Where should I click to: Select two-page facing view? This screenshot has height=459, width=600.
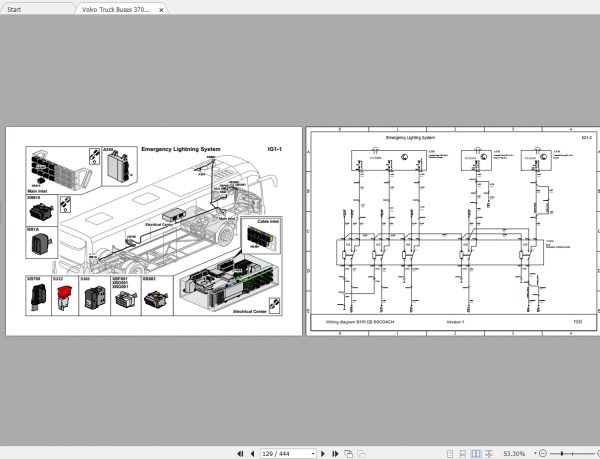click(x=476, y=454)
